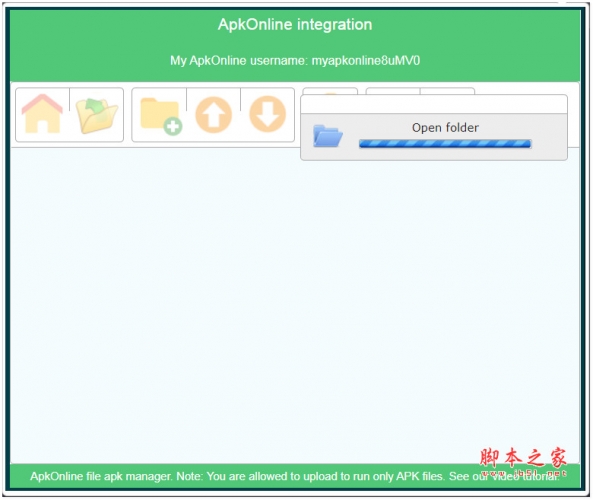
Task: Click the 'Open folder' notification text
Action: (445, 127)
